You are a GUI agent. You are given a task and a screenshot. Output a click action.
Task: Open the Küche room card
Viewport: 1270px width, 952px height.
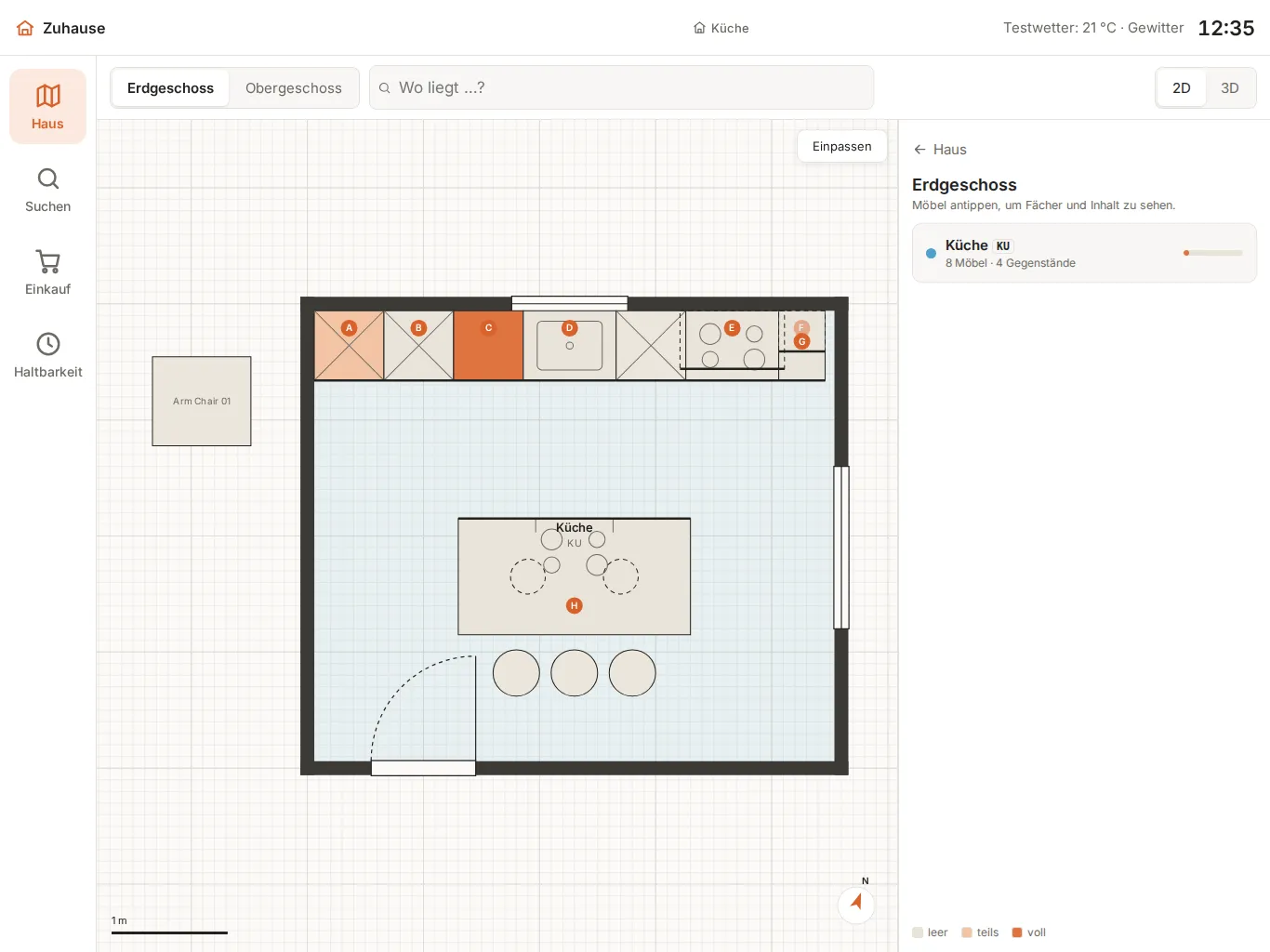[x=1084, y=253]
